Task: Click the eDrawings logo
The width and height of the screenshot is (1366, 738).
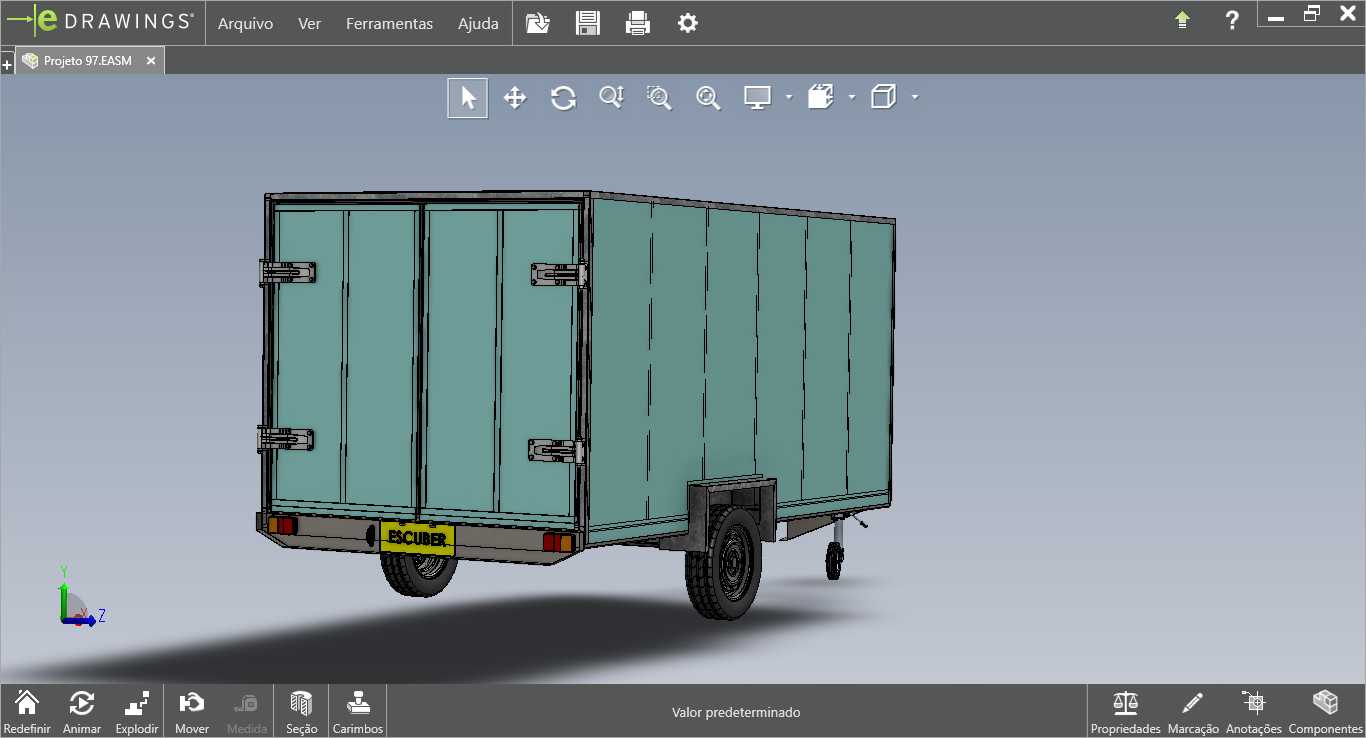Action: (x=100, y=21)
